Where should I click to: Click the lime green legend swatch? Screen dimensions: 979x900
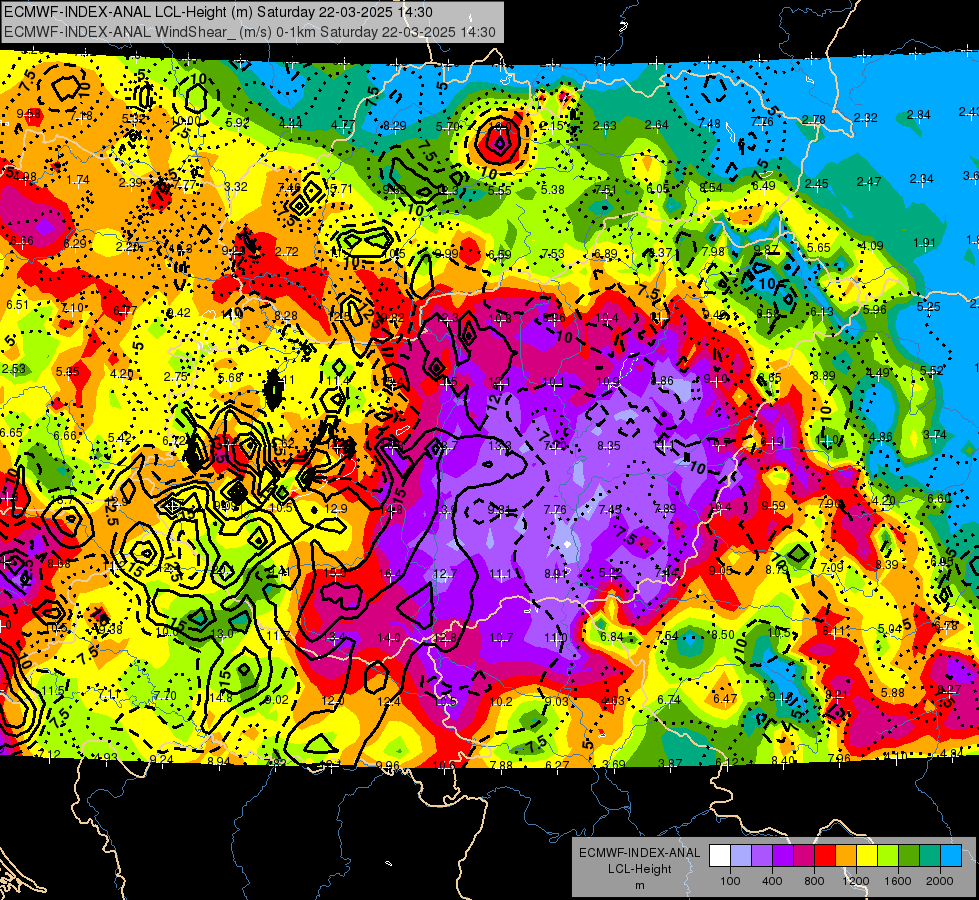tap(888, 856)
